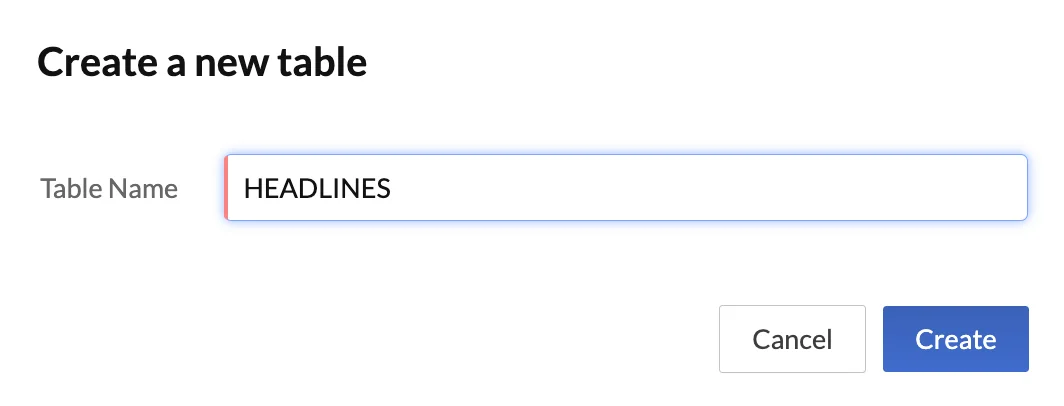Click the red required marker on the input
The height and width of the screenshot is (406, 1064).
tap(227, 188)
